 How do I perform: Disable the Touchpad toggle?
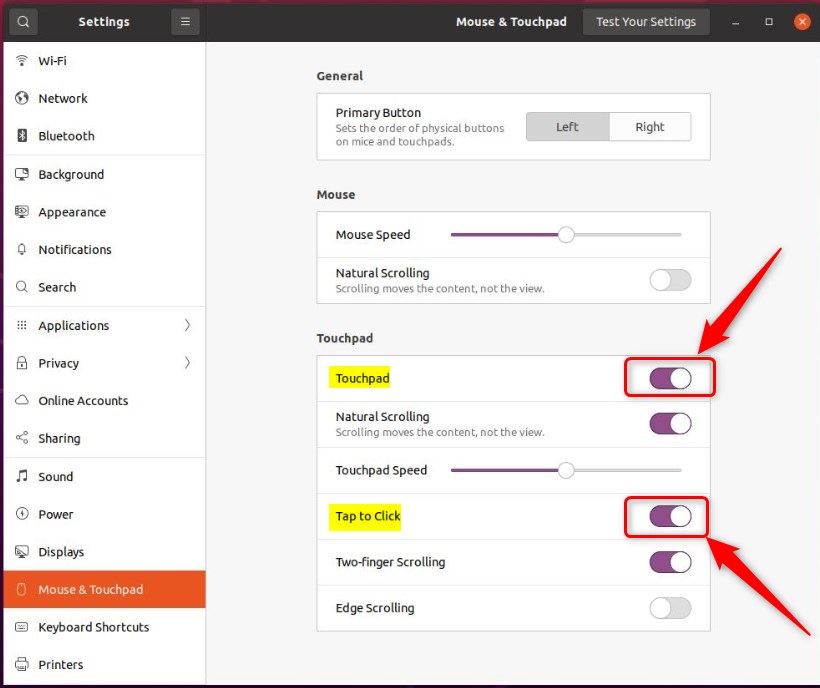[x=669, y=377]
